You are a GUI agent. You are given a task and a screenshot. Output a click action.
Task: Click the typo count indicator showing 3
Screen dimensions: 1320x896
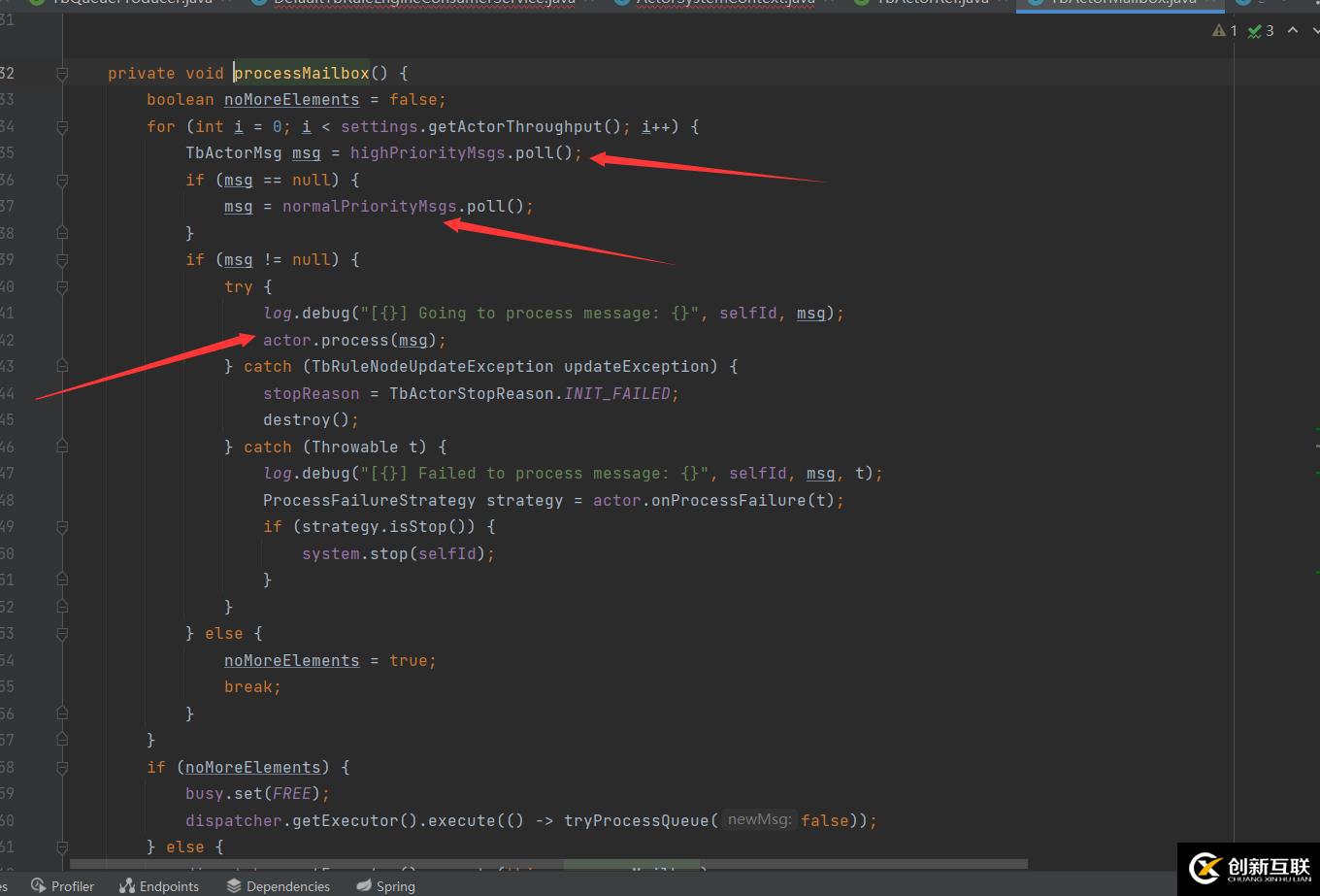1261,31
